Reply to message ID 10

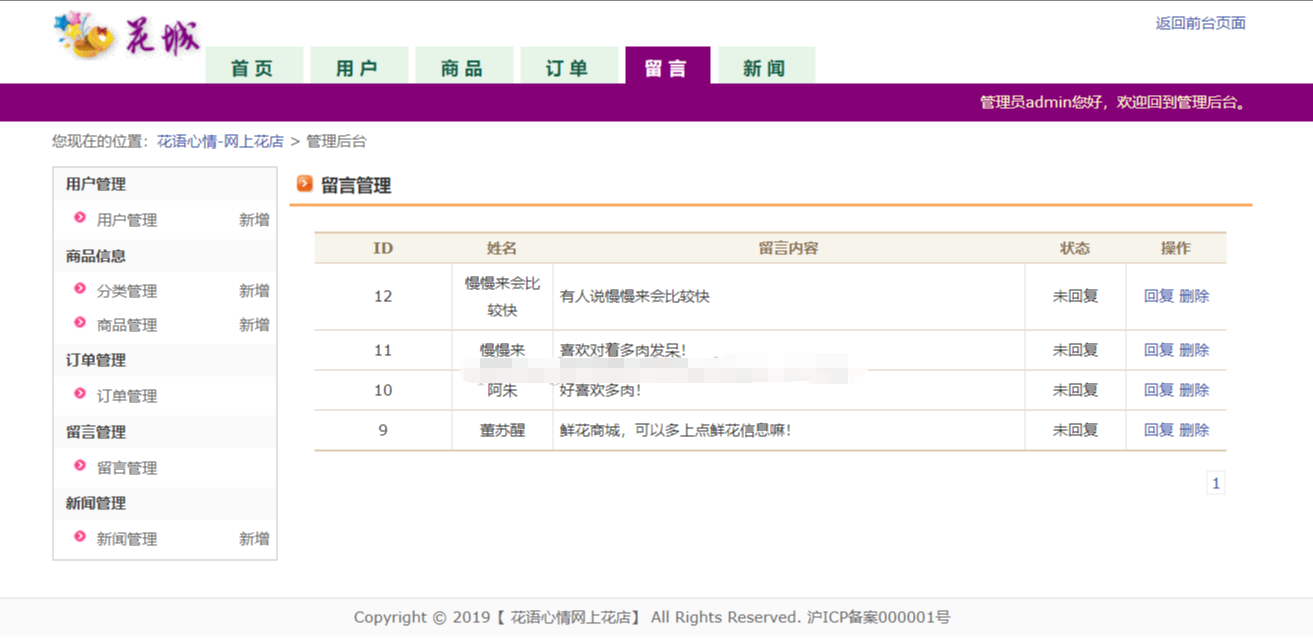pyautogui.click(x=1159, y=390)
